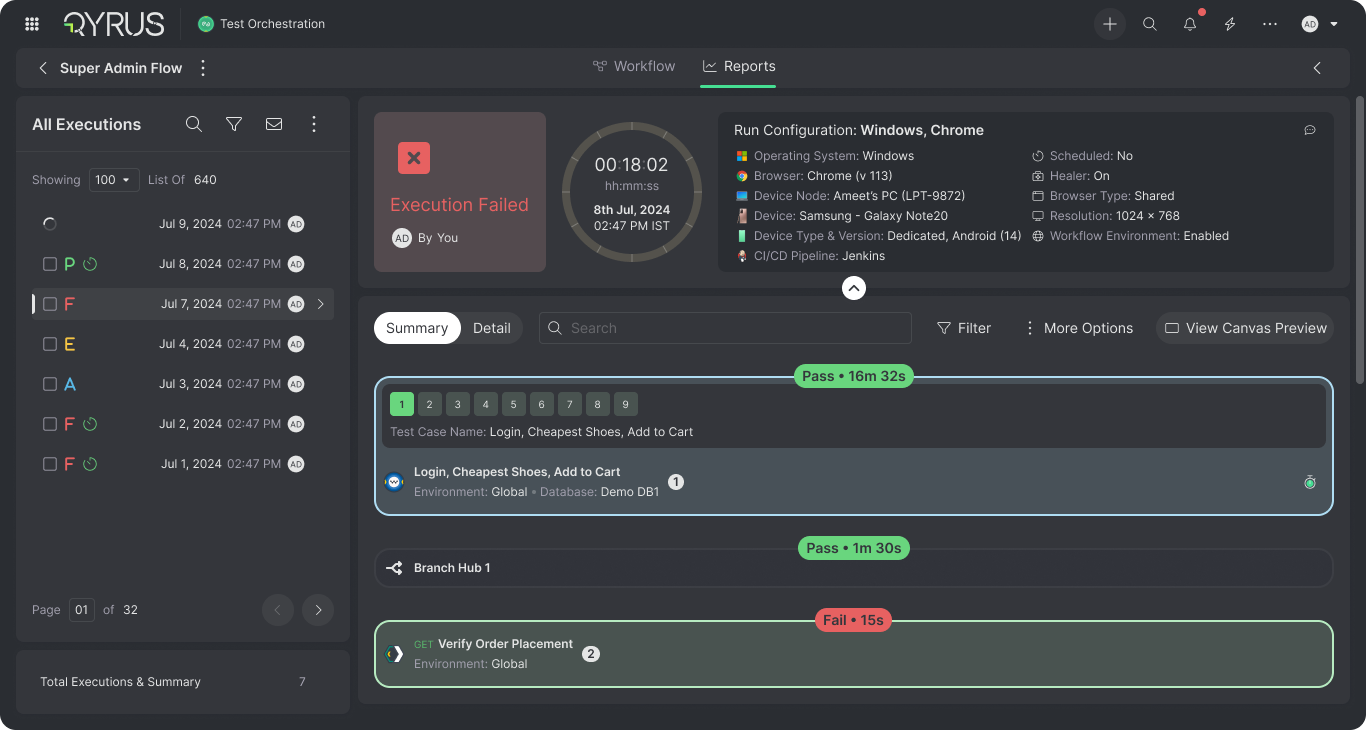Switch to the Reports tab
Screen dimensions: 1366x730
(x=739, y=66)
